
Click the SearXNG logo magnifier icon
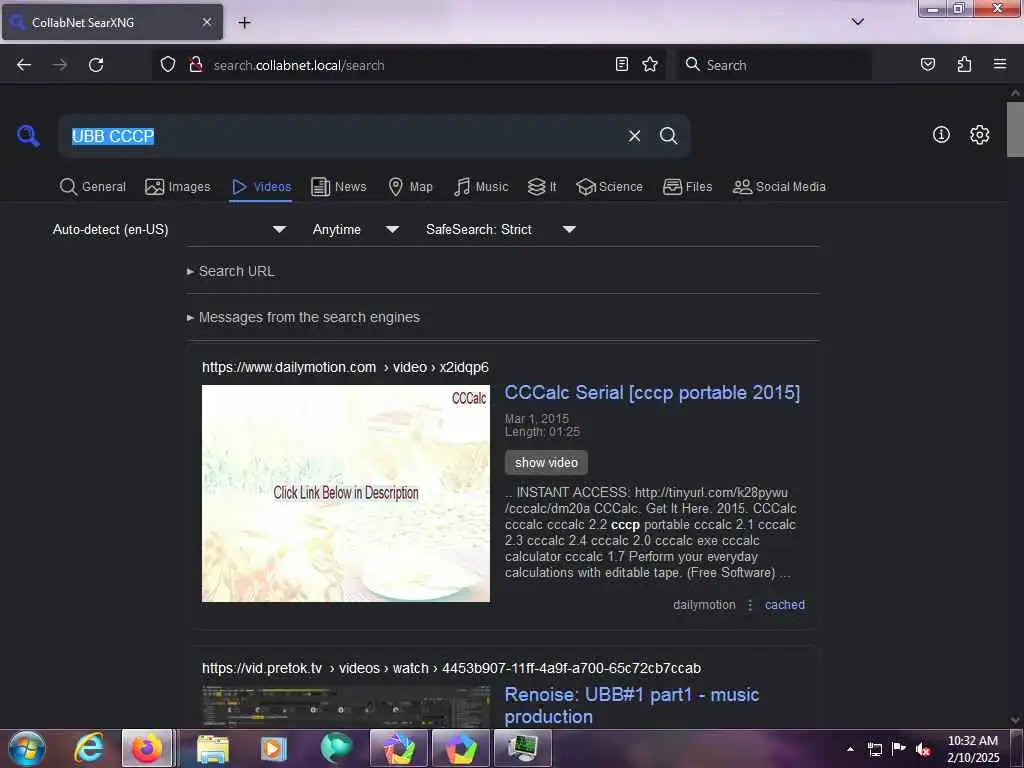[x=28, y=136]
